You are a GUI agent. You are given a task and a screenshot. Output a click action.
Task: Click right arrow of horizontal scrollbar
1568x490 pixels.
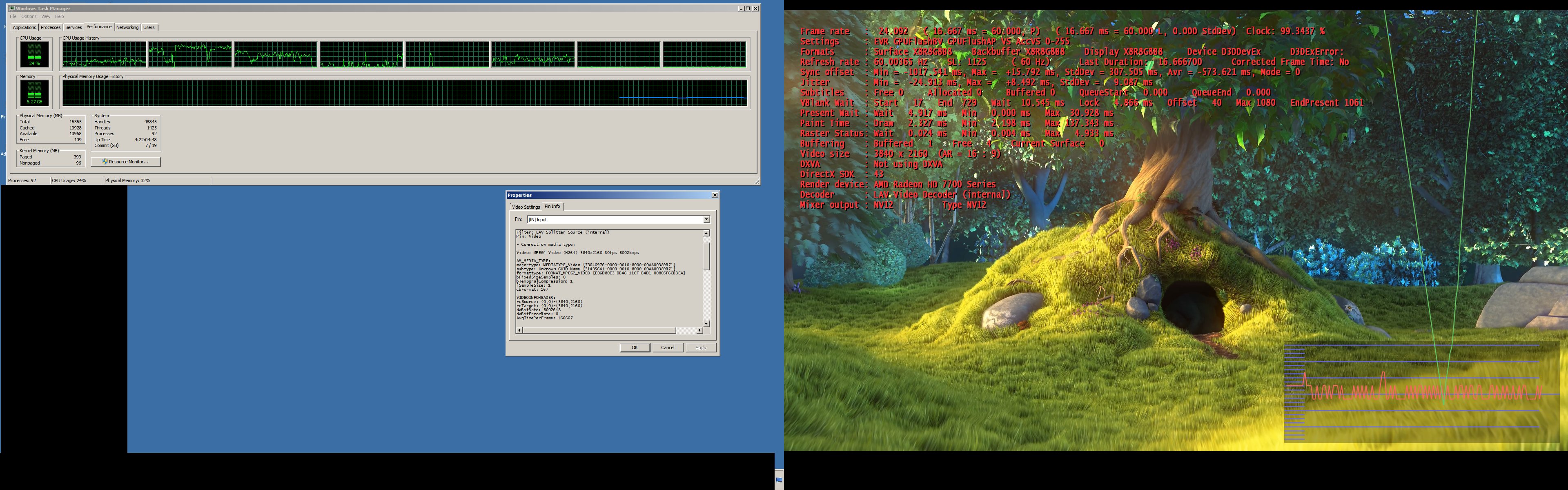click(699, 330)
